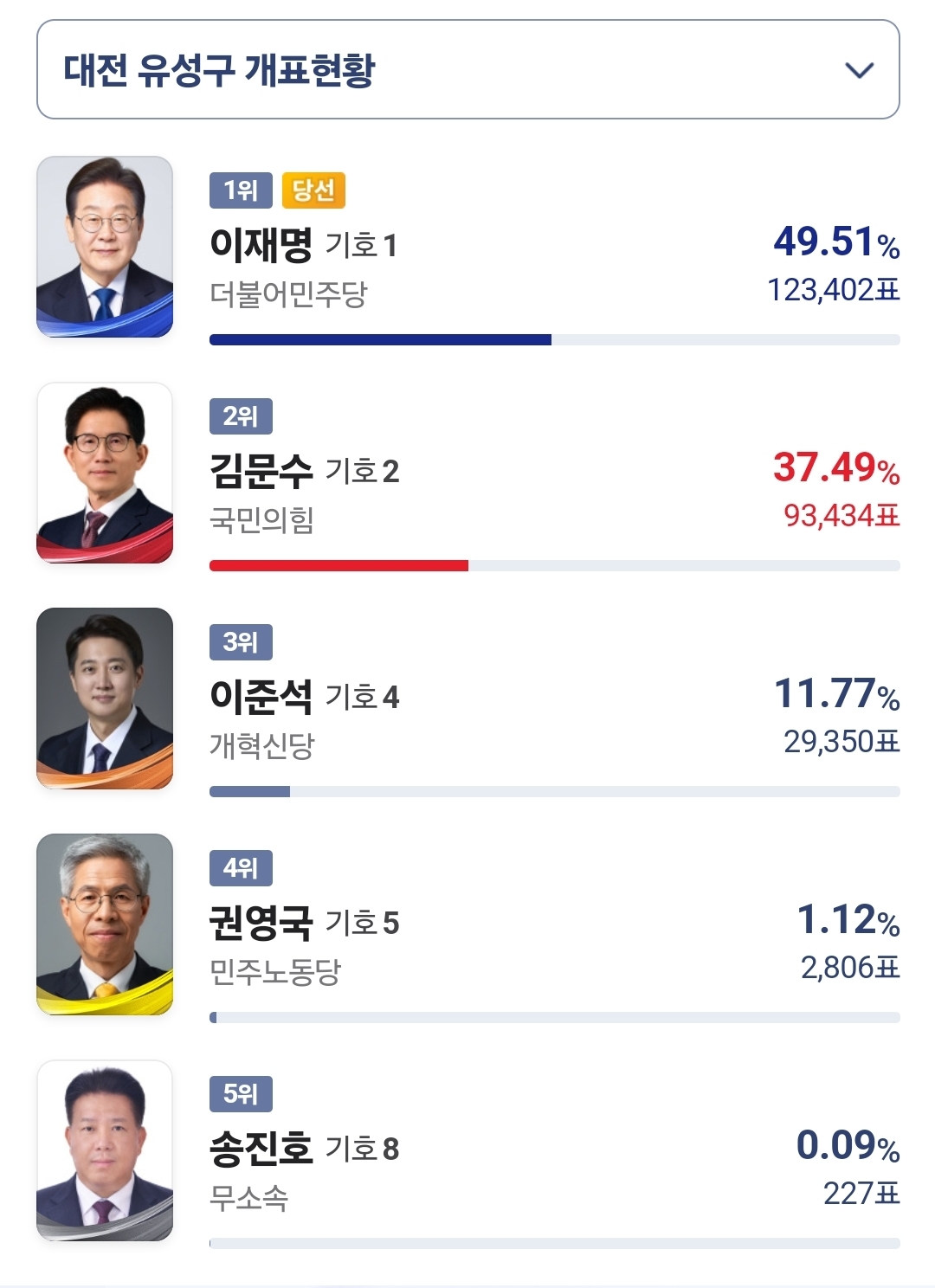Click the 개혁신당 party label
This screenshot has width=935, height=1288.
262,746
